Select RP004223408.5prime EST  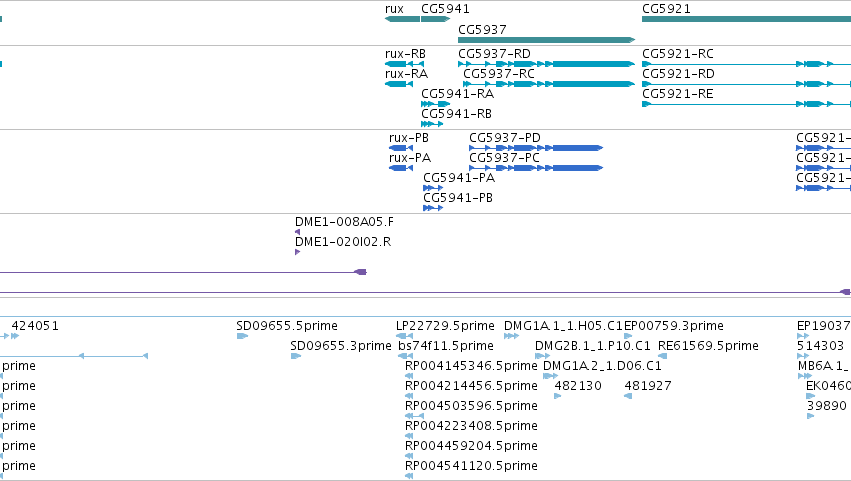click(471, 426)
